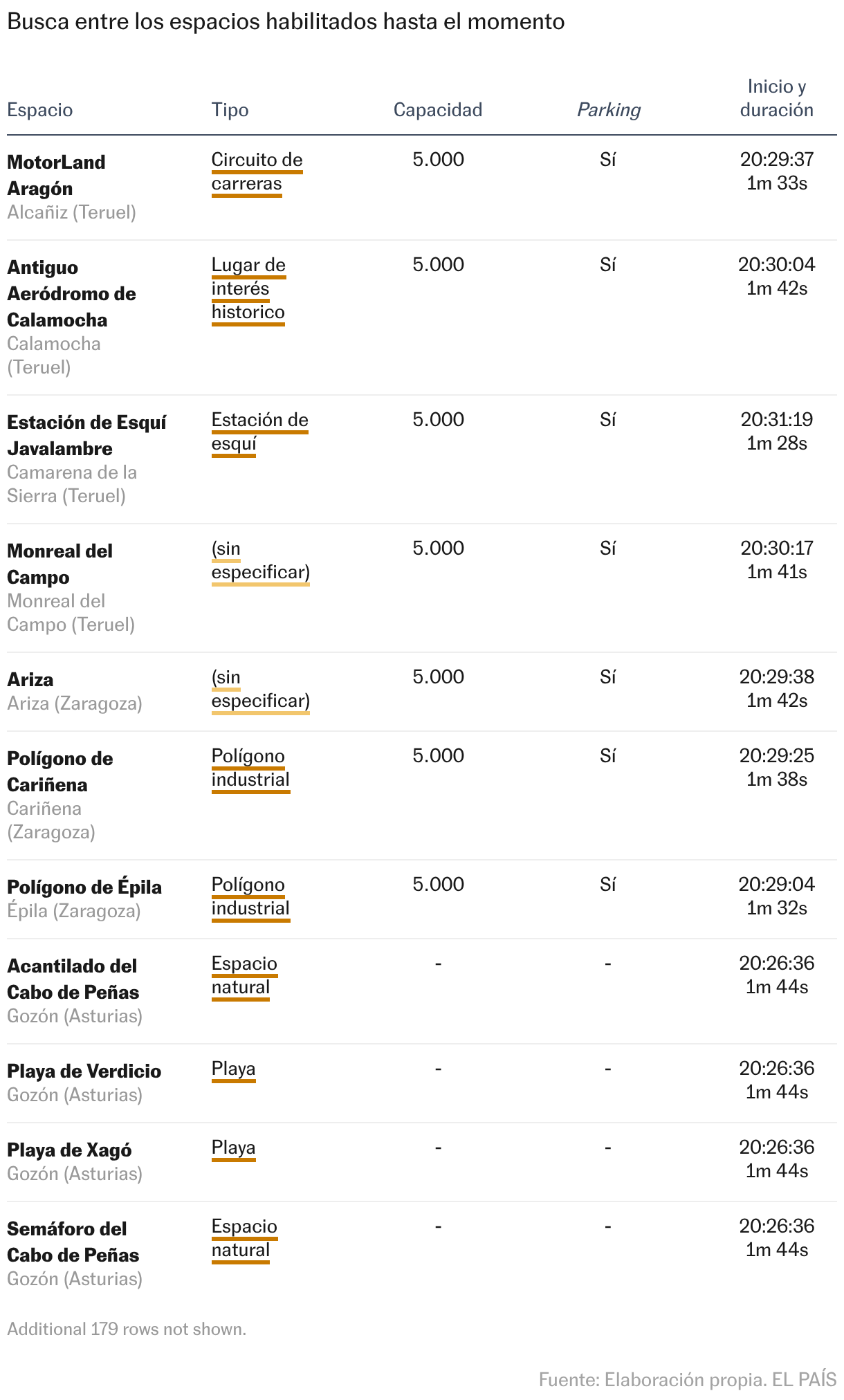Select the Estación de Esquí Javalambre name
The width and height of the screenshot is (844, 1400).
coord(86,435)
